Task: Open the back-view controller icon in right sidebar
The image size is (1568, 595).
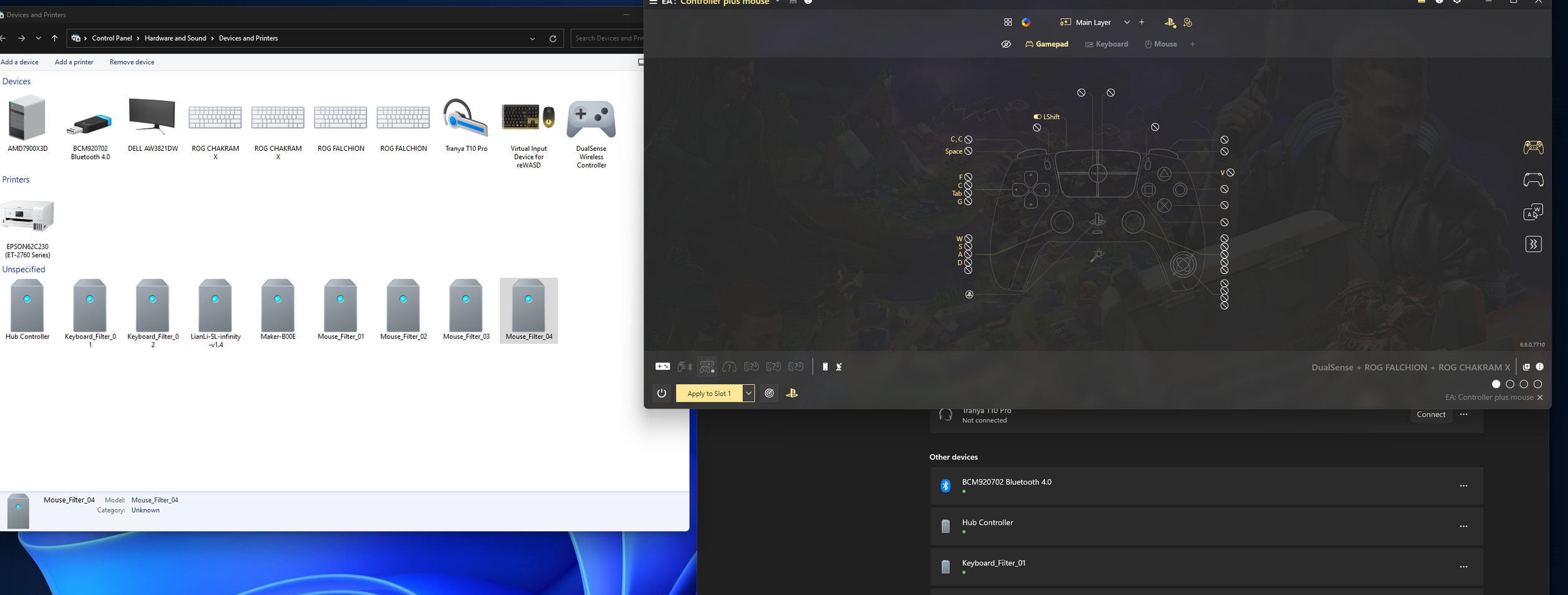Action: click(x=1533, y=180)
